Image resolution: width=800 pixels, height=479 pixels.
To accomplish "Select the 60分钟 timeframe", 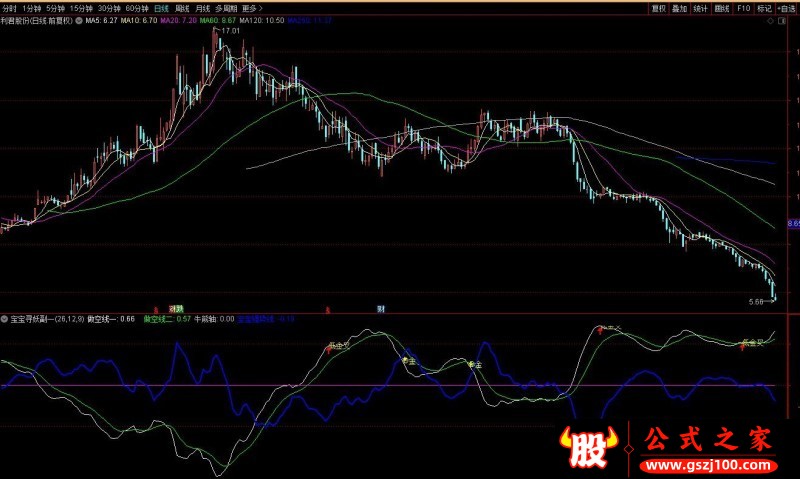I will tap(136, 7).
